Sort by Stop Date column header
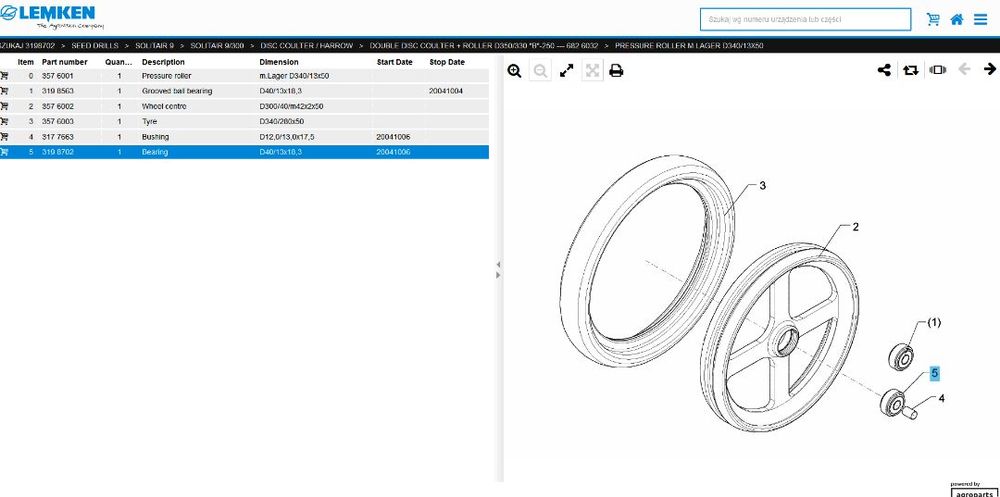1000x497 pixels. pyautogui.click(x=447, y=62)
